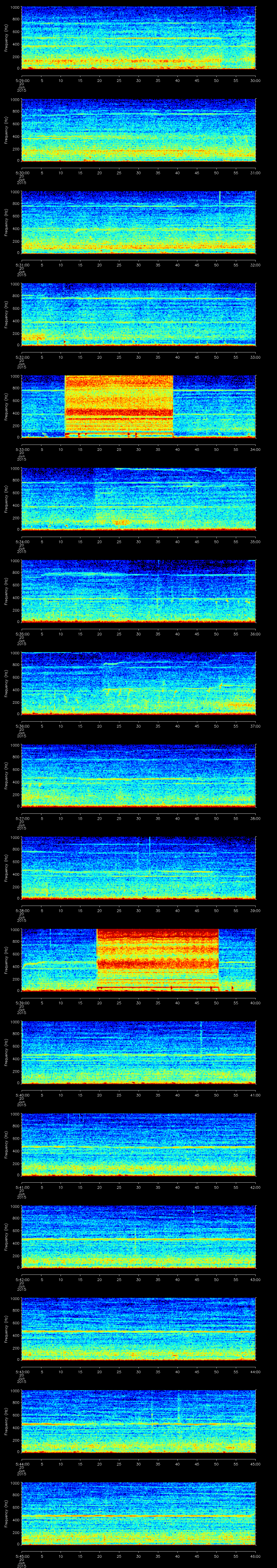Click the 1000 frequency tick of the 5:29:00 panel

pyautogui.click(x=15, y=8)
